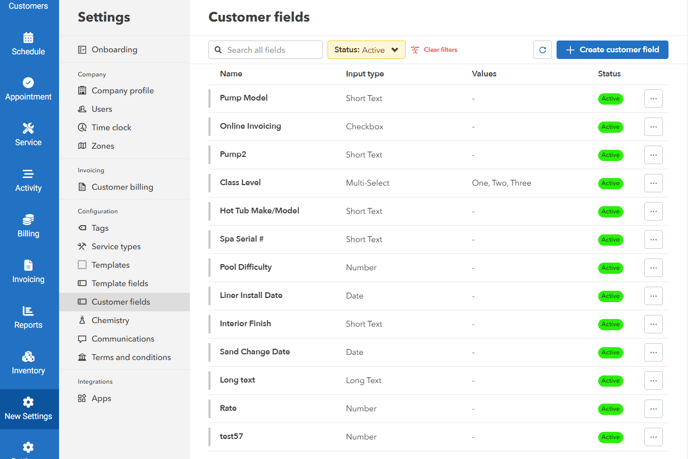Click the Active status badge for Rate
Viewport: 688px width, 459px height.
tap(610, 409)
